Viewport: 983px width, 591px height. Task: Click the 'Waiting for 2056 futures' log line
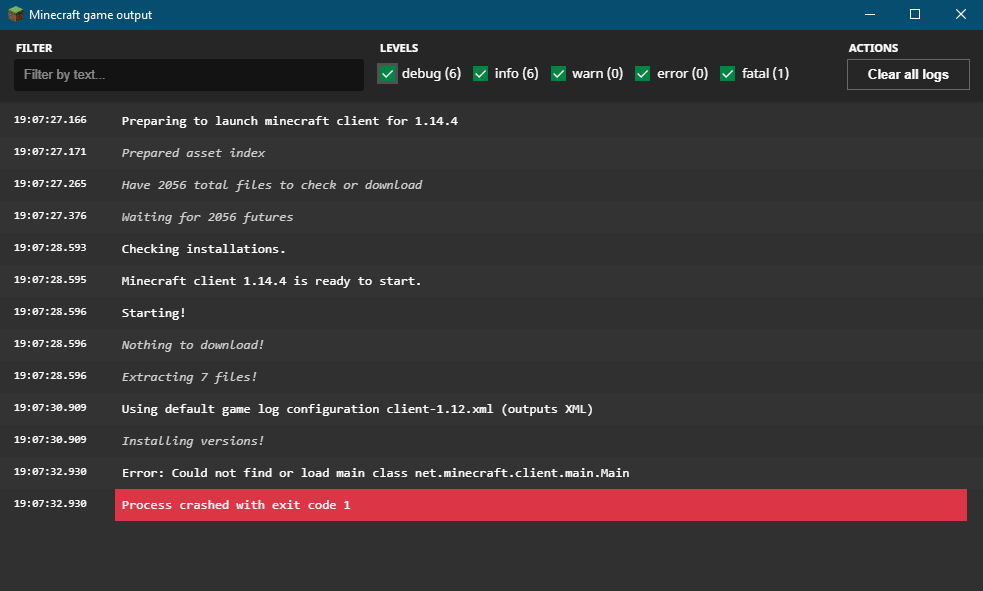click(x=207, y=217)
